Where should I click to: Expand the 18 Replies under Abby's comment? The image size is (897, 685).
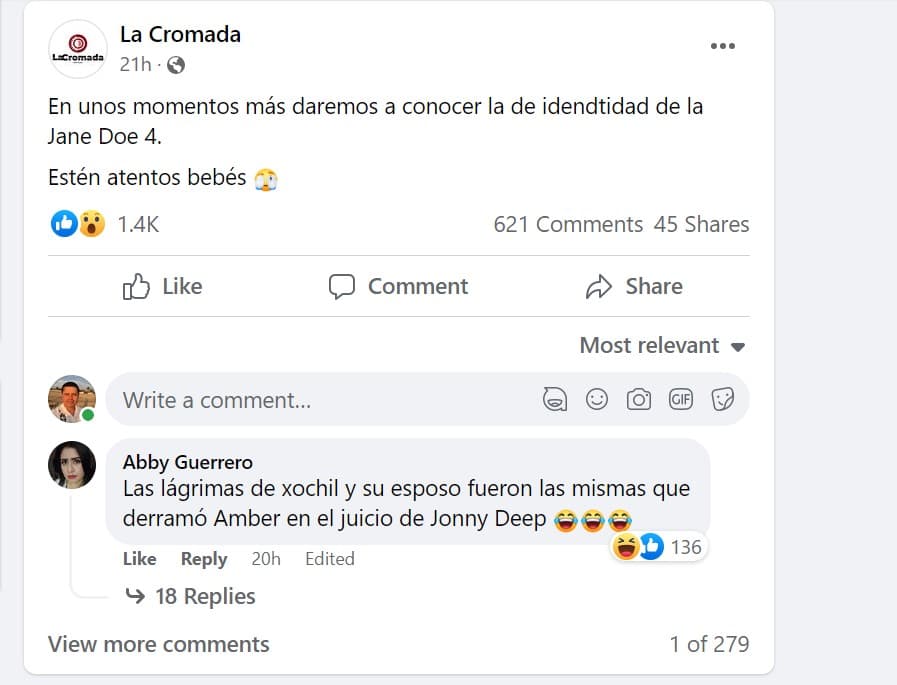click(207, 596)
